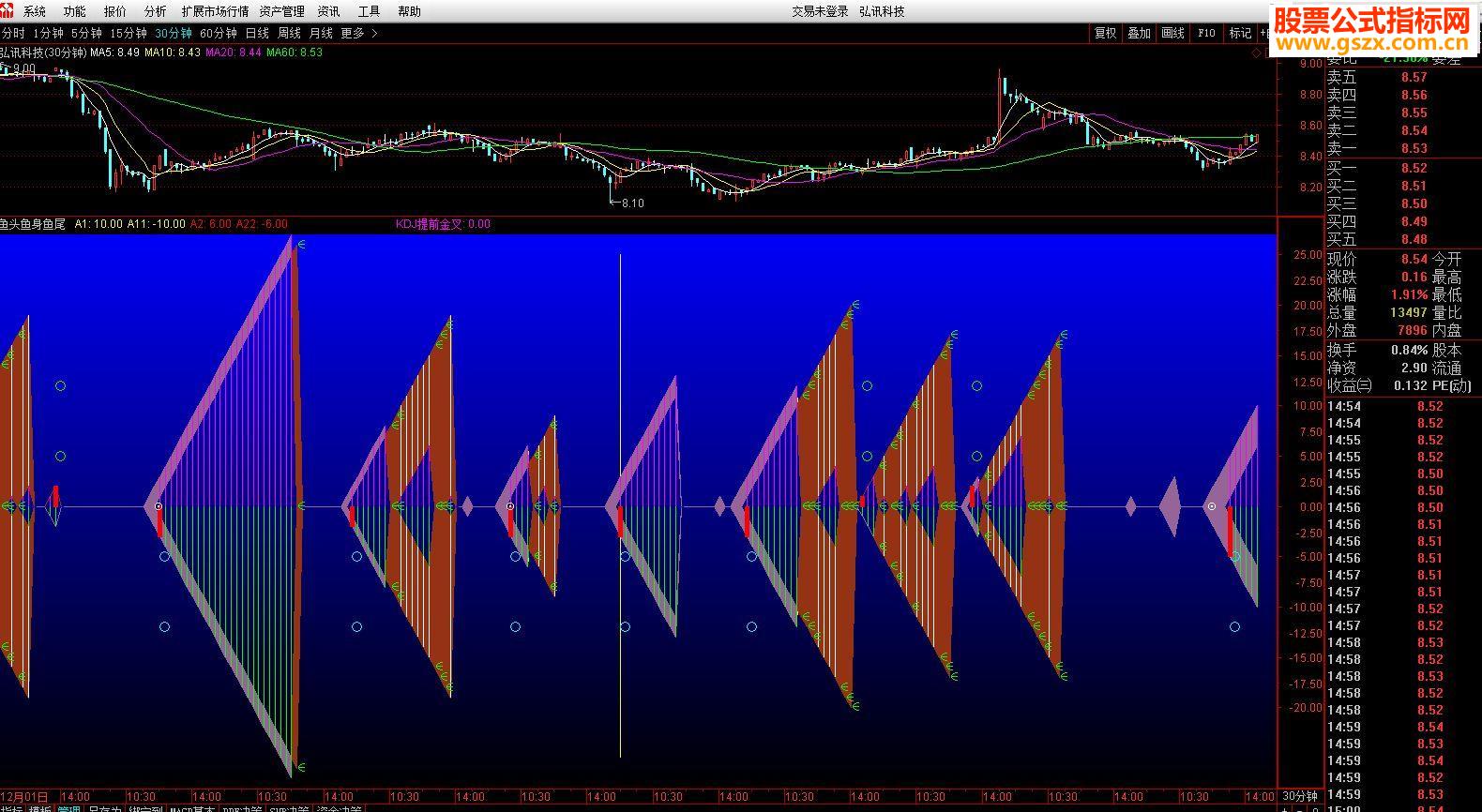Switch to the 日线 daily chart

(x=257, y=33)
